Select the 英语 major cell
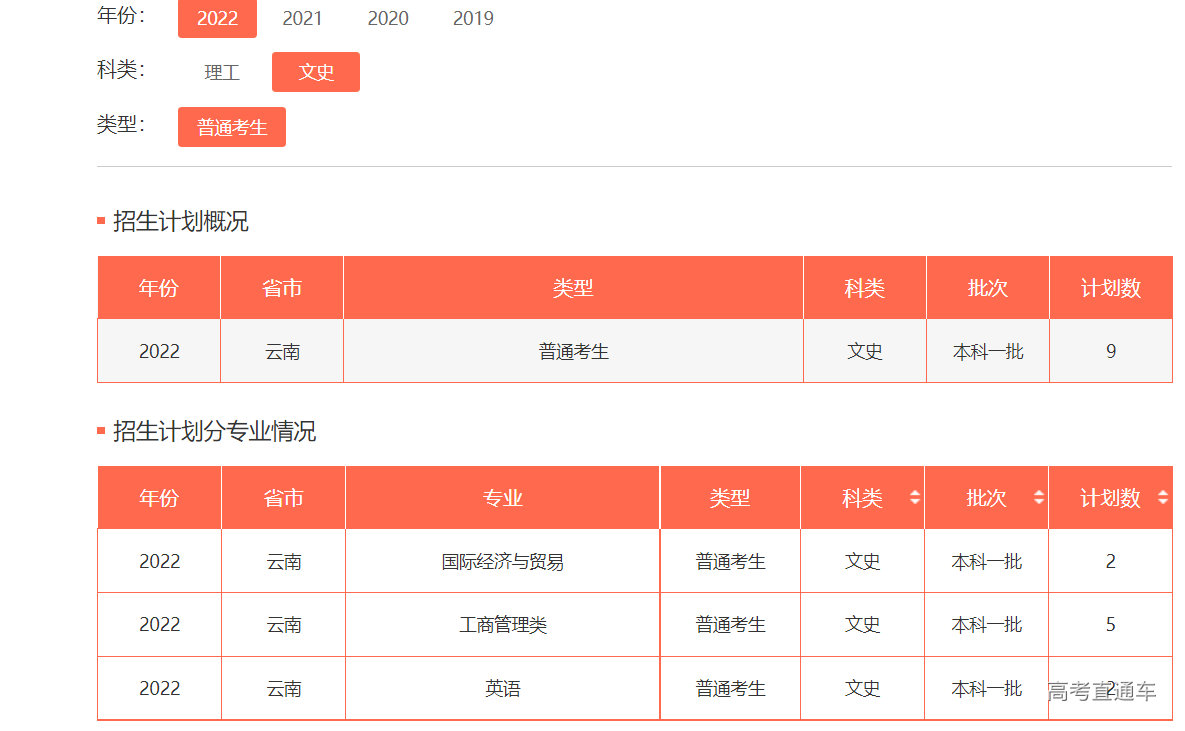 (x=502, y=689)
